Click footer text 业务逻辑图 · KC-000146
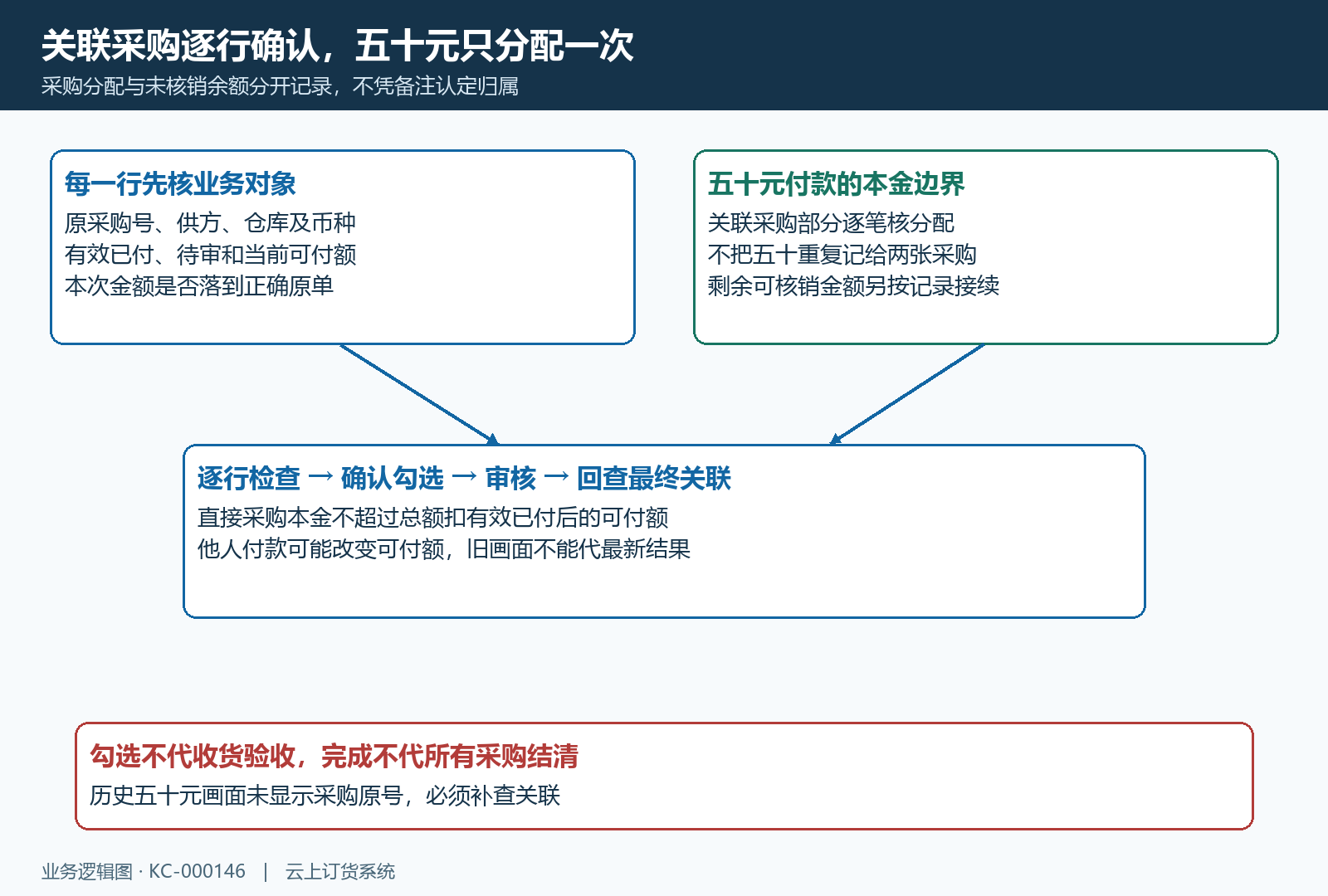1328x896 pixels. point(144,871)
